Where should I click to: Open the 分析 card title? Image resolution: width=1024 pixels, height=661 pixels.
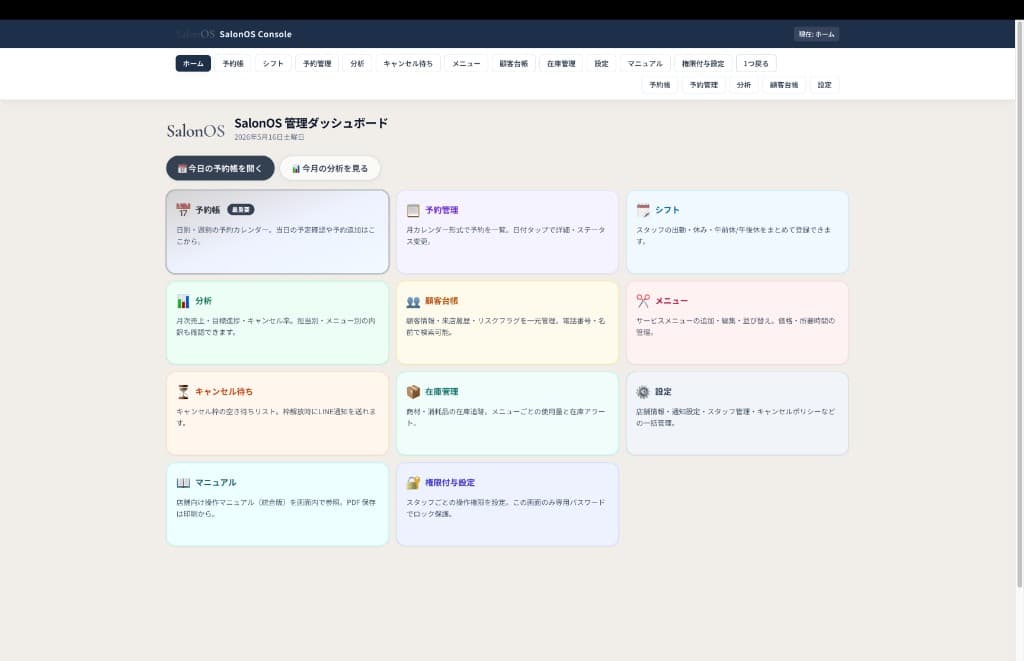click(x=203, y=300)
